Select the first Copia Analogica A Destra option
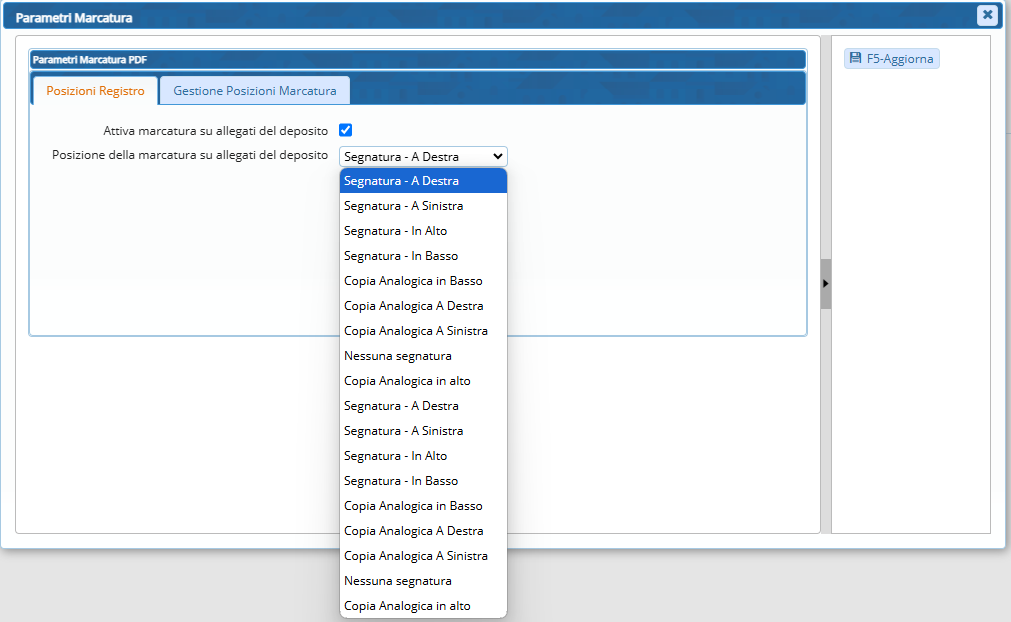The height and width of the screenshot is (622, 1011). coord(423,306)
